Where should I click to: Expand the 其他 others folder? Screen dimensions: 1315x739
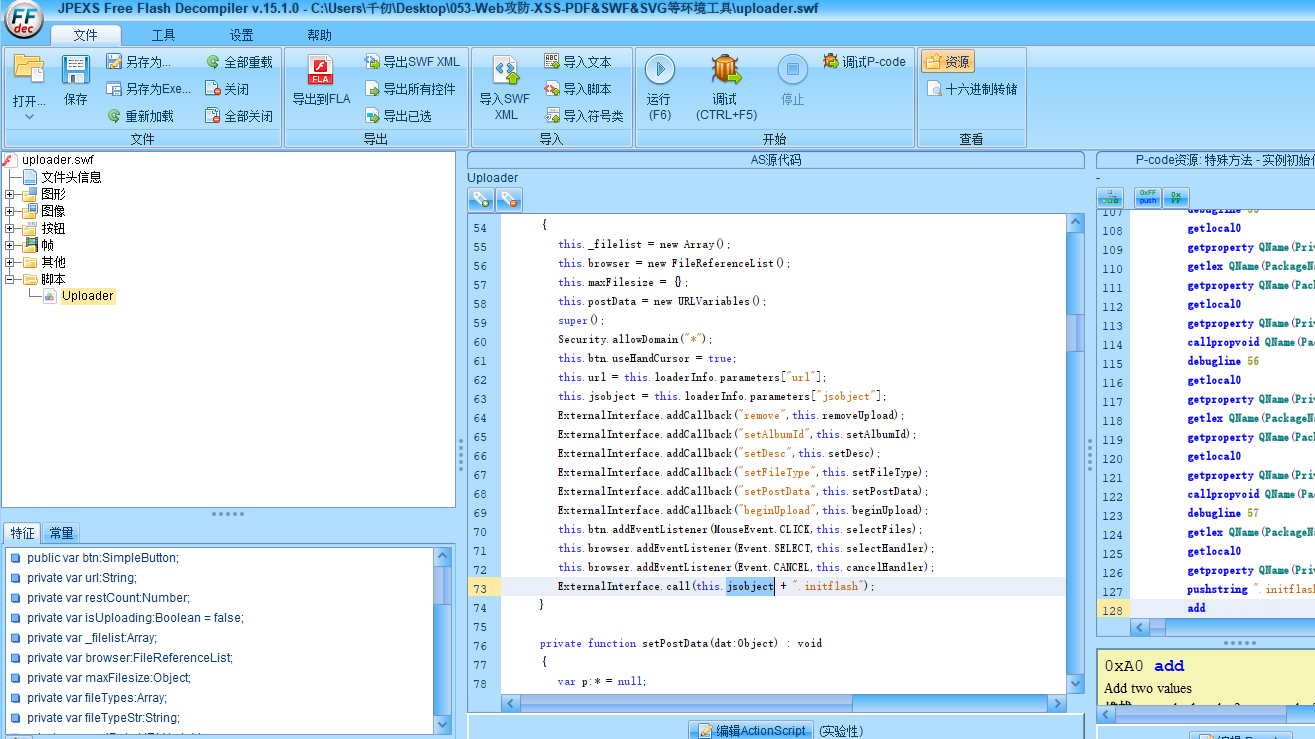point(10,262)
